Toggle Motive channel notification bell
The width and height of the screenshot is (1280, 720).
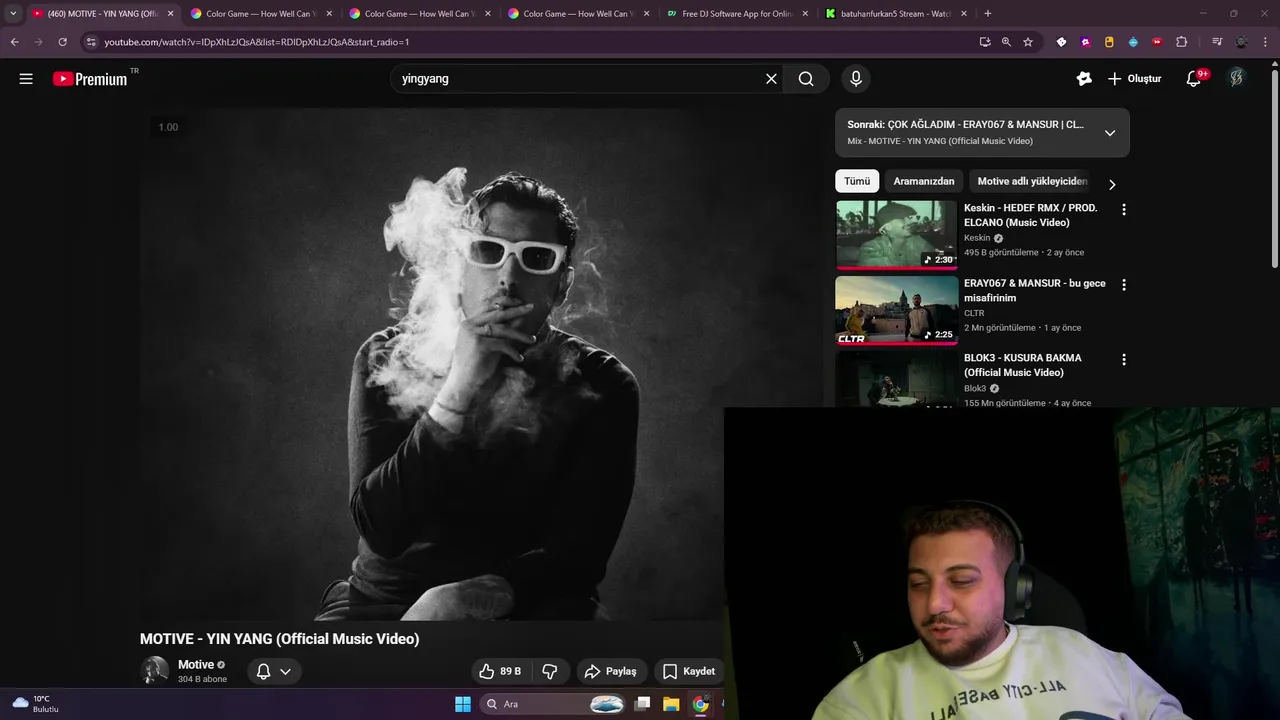[x=273, y=671]
